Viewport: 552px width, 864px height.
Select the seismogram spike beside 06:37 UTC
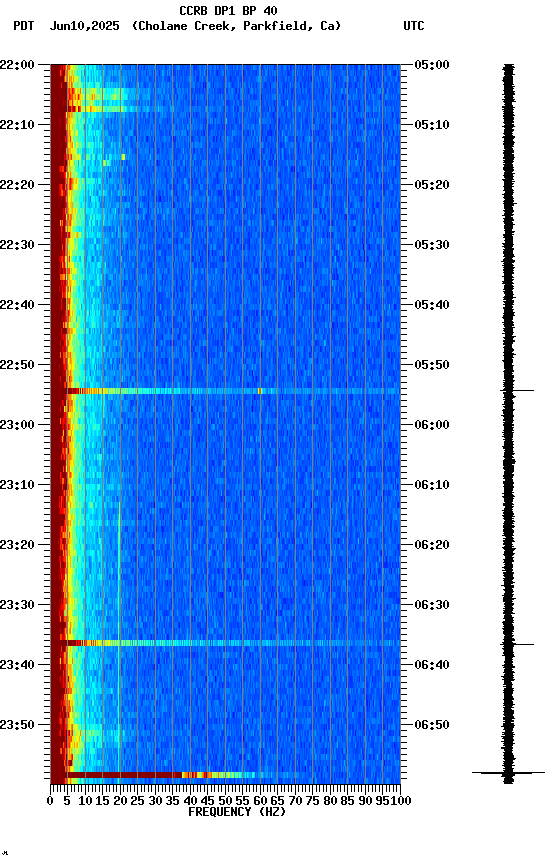point(517,644)
